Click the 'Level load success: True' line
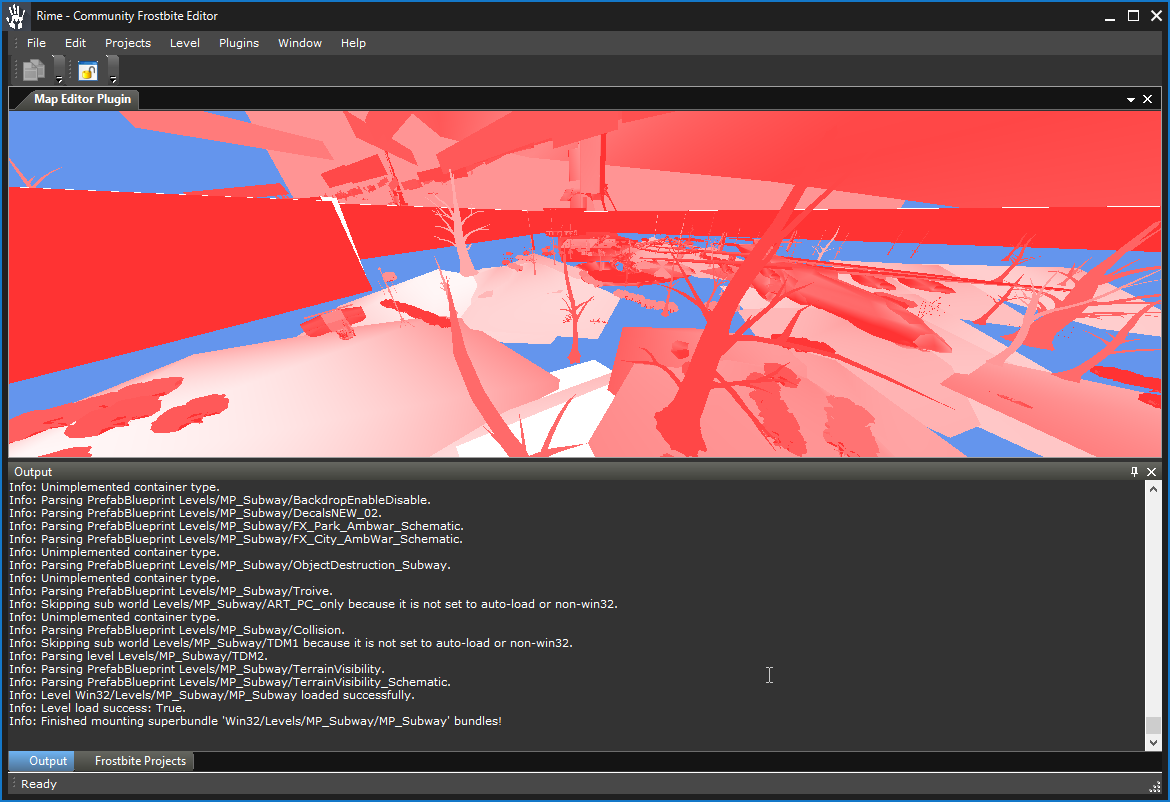 click(97, 708)
